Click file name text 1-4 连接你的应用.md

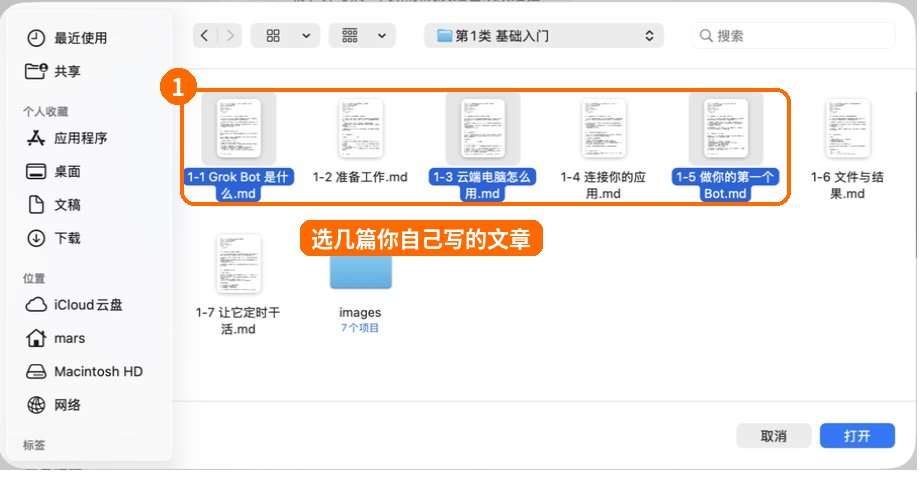click(x=603, y=185)
